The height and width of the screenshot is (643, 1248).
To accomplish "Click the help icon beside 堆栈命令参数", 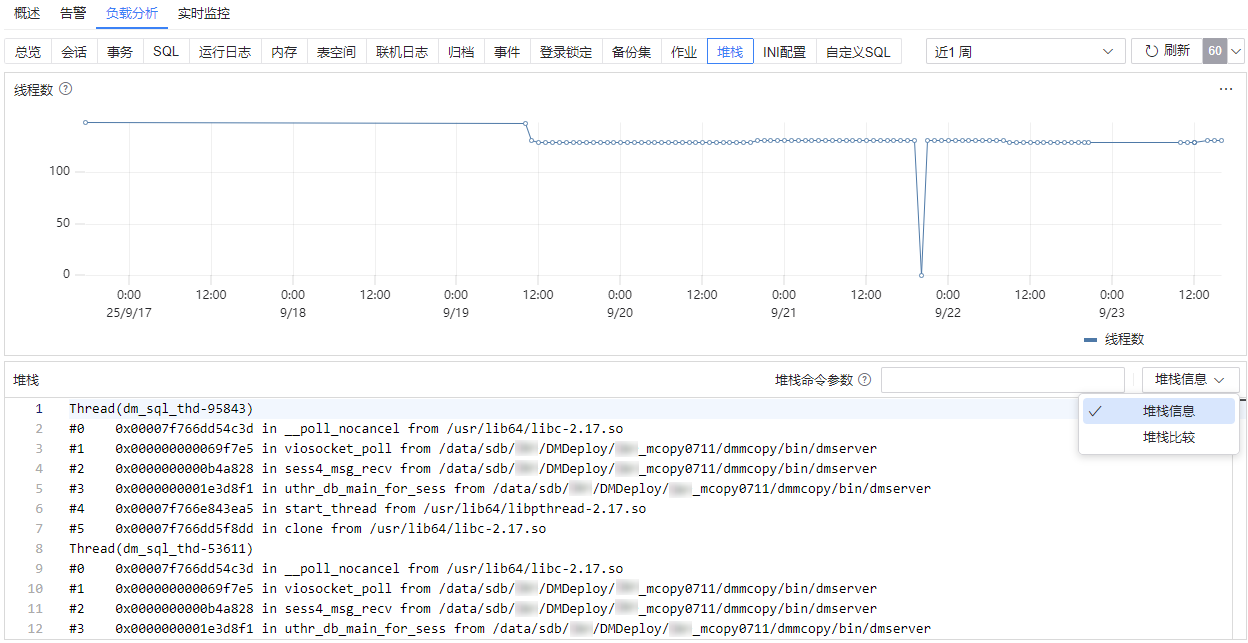I will pos(865,380).
